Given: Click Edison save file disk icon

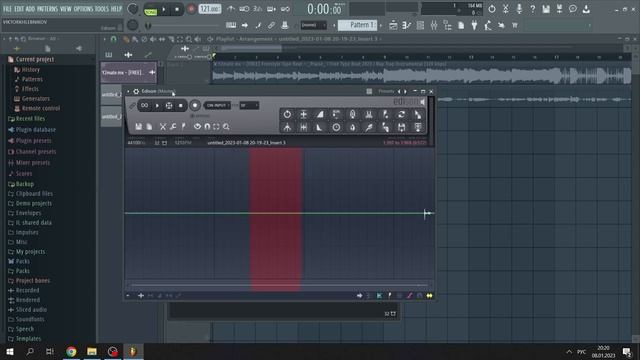Looking at the screenshot, I should [x=139, y=127].
